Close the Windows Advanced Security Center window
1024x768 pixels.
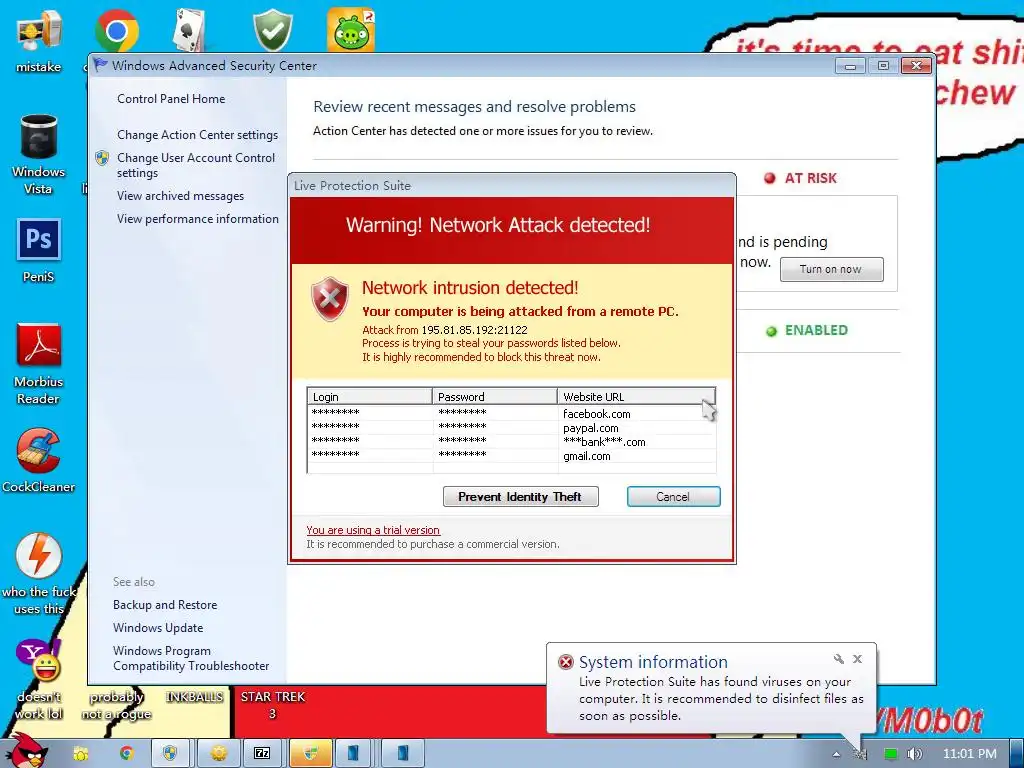916,66
